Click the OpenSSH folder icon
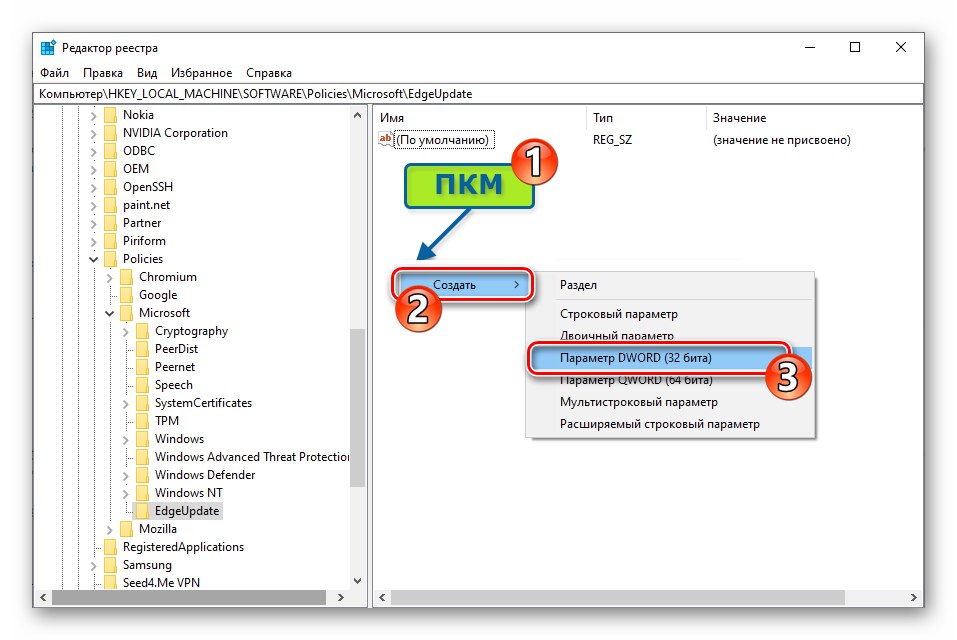This screenshot has width=957, height=640. point(110,187)
